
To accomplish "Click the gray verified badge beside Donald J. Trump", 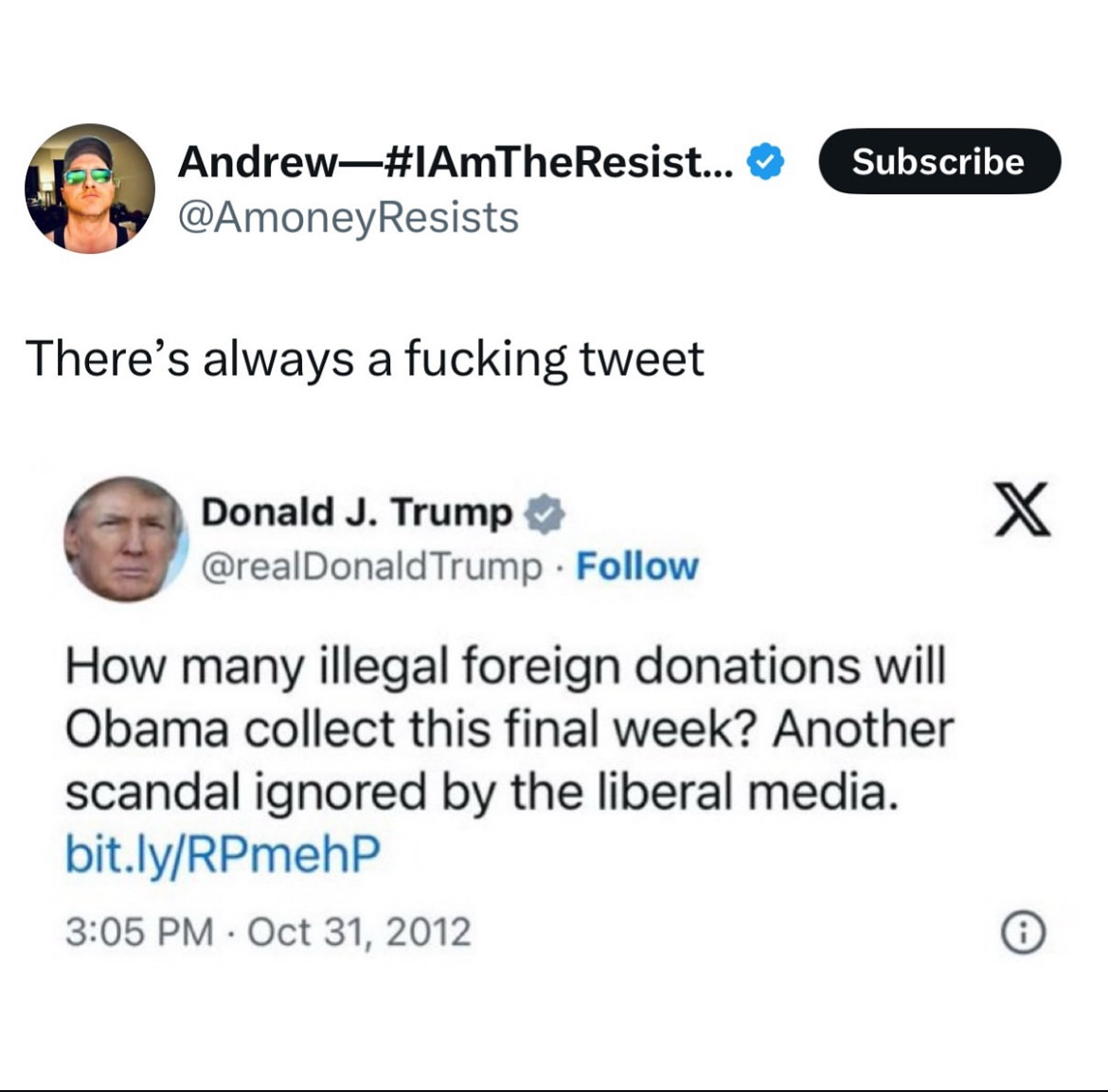I will click(x=544, y=512).
